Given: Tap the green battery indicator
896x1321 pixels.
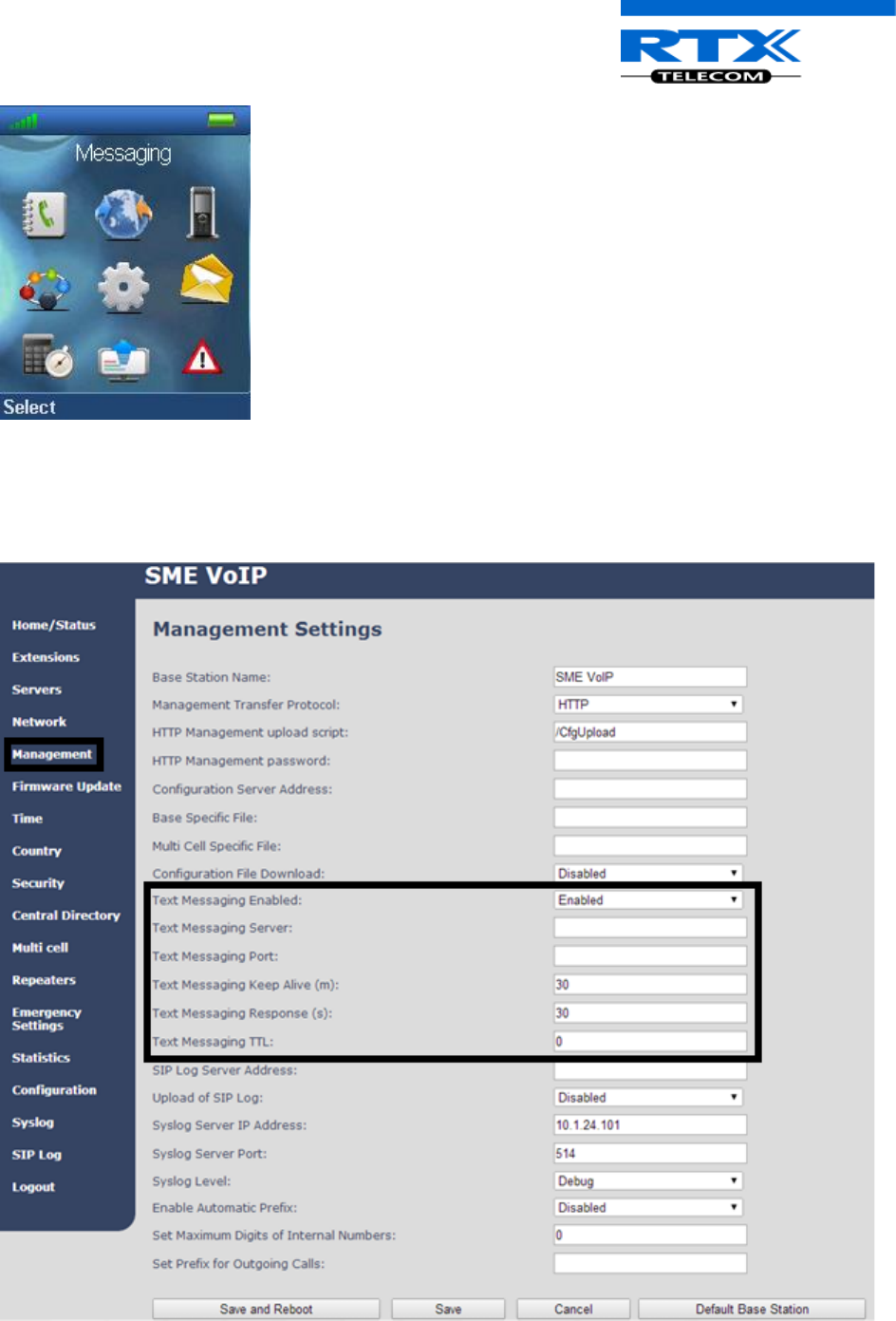Looking at the screenshot, I should click(x=221, y=120).
